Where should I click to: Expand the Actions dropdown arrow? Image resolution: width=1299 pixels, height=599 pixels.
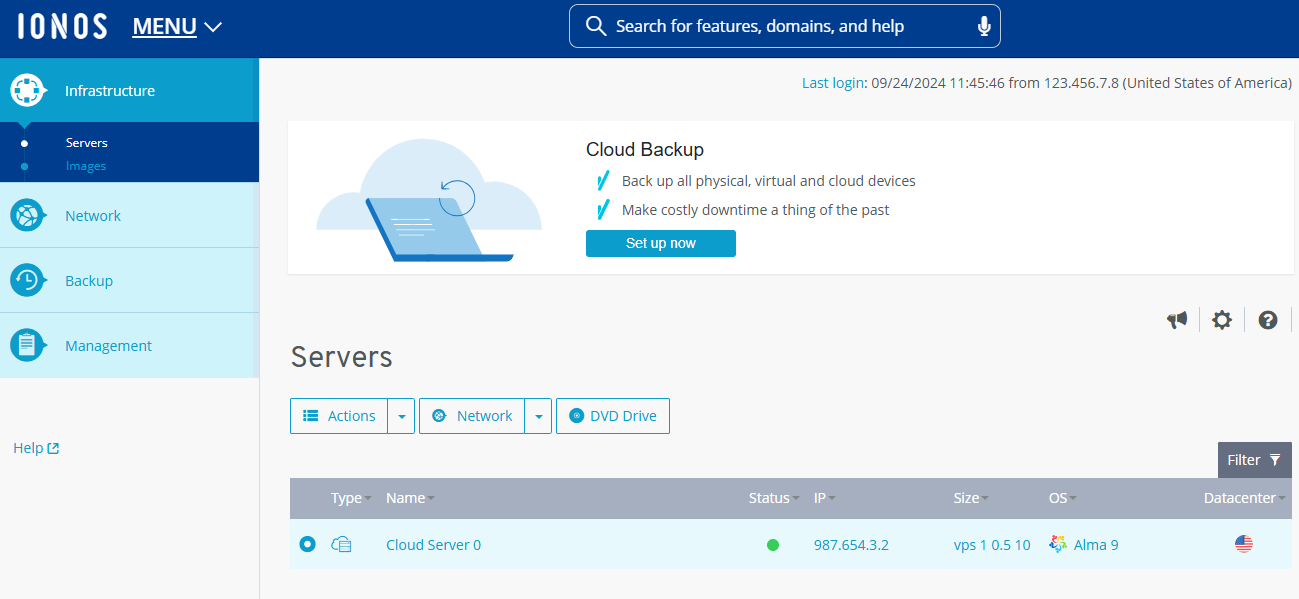[401, 416]
